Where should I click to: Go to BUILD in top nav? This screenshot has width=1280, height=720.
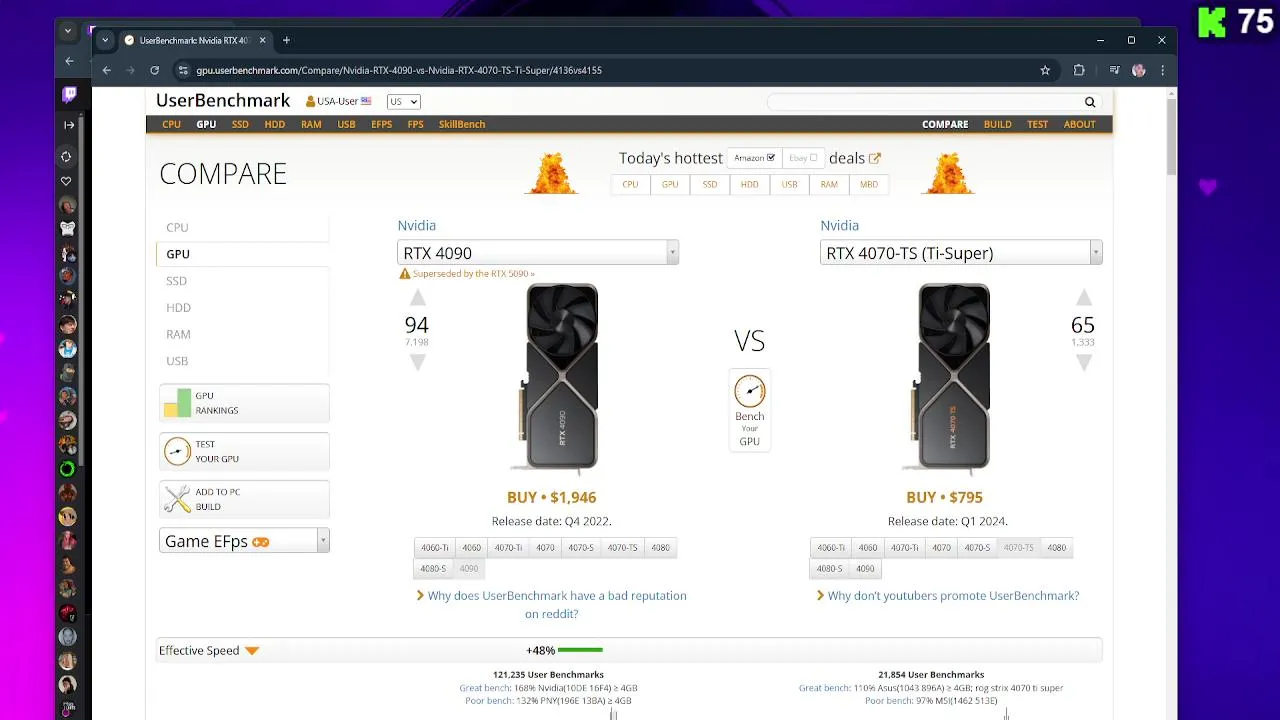coord(997,124)
